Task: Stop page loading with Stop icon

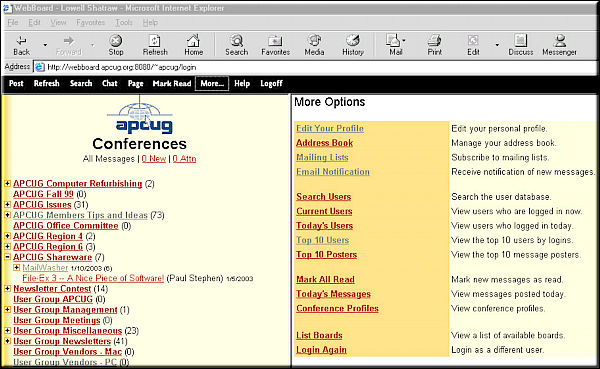Action: coord(116,45)
